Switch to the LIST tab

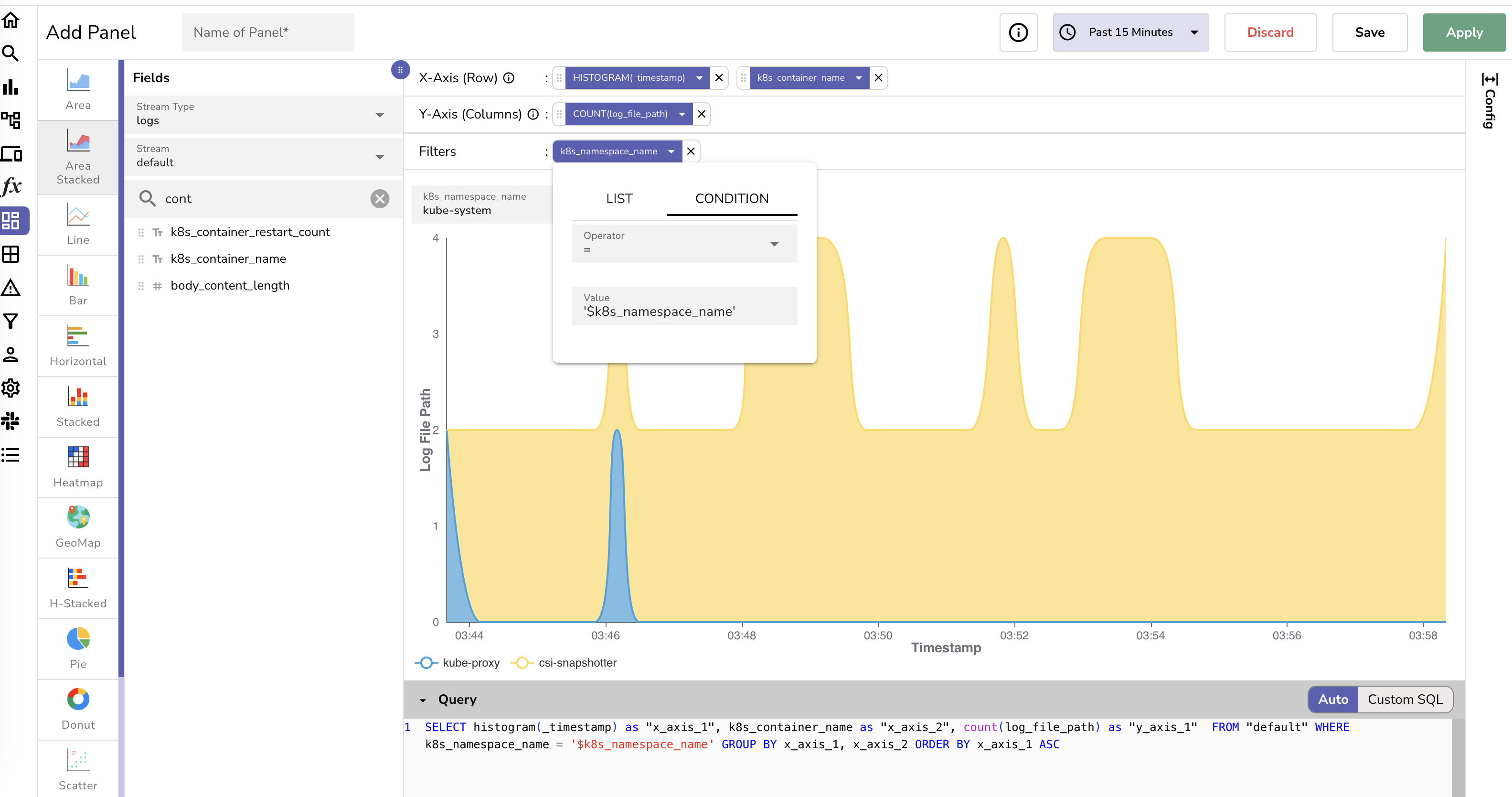pyautogui.click(x=619, y=198)
